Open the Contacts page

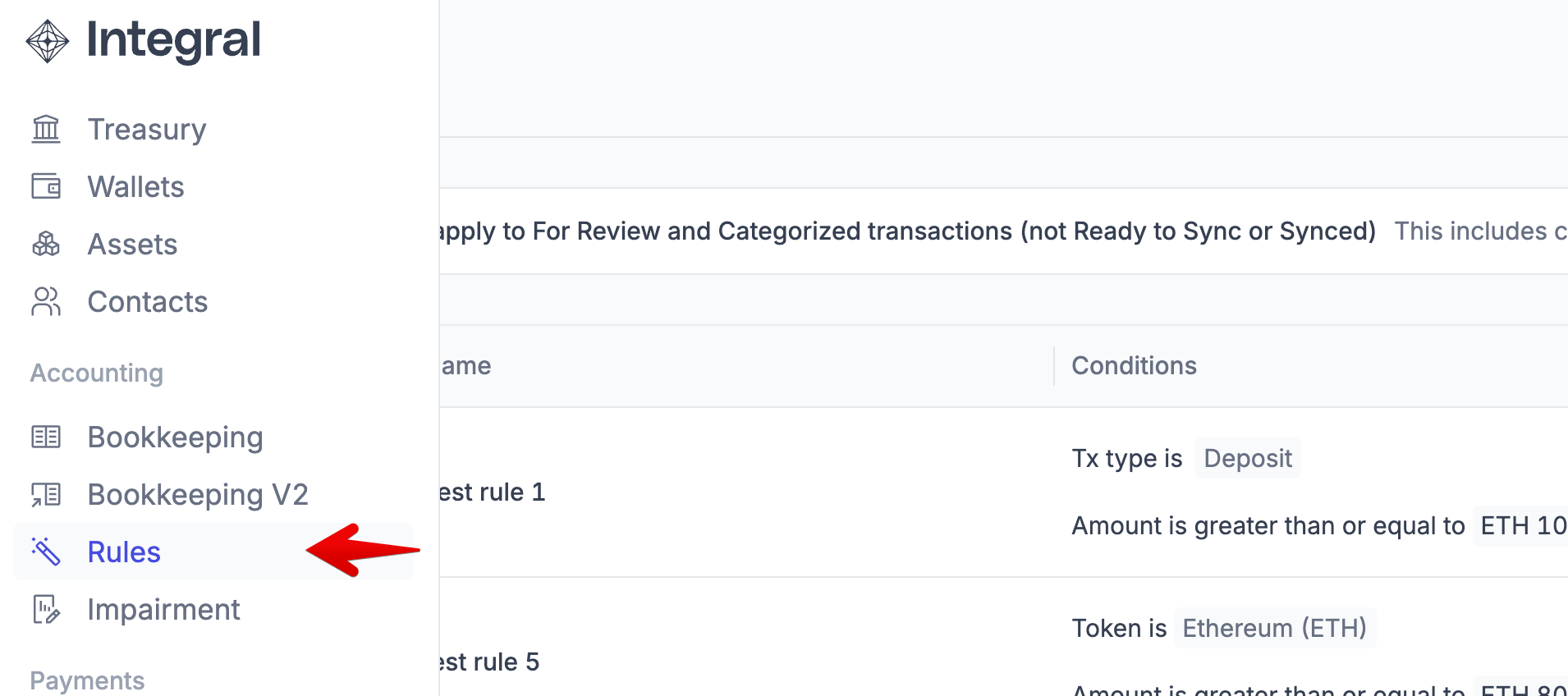tap(148, 302)
